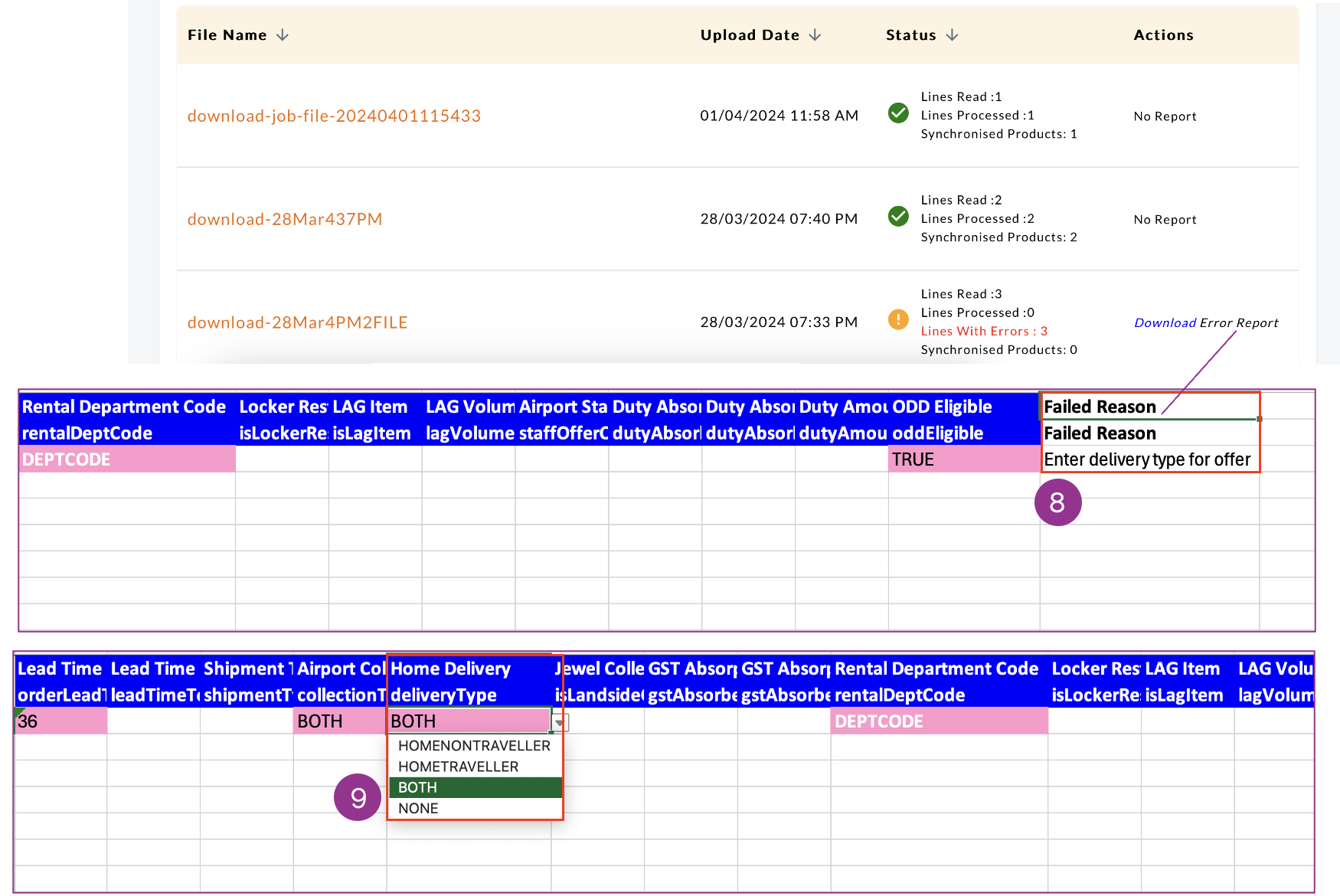Click the Upload Date sort arrow
Image resolution: width=1340 pixels, height=896 pixels.
(815, 35)
